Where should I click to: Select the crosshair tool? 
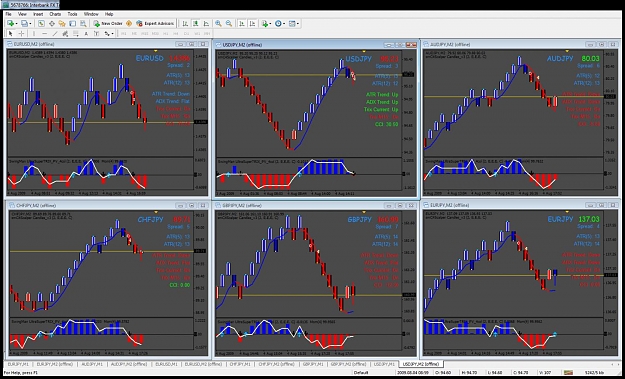tap(21, 34)
